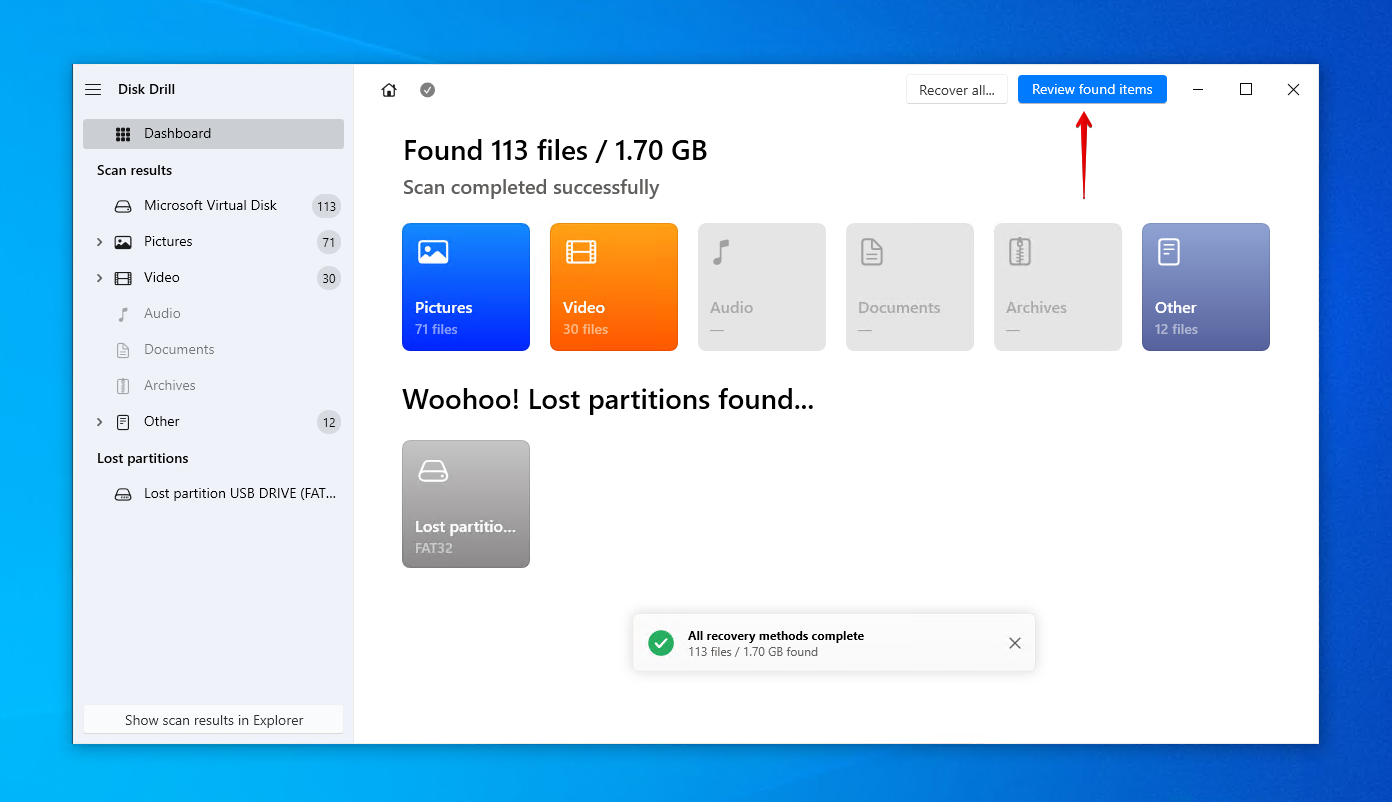Open the Documents category card
1392x802 pixels.
(x=910, y=287)
